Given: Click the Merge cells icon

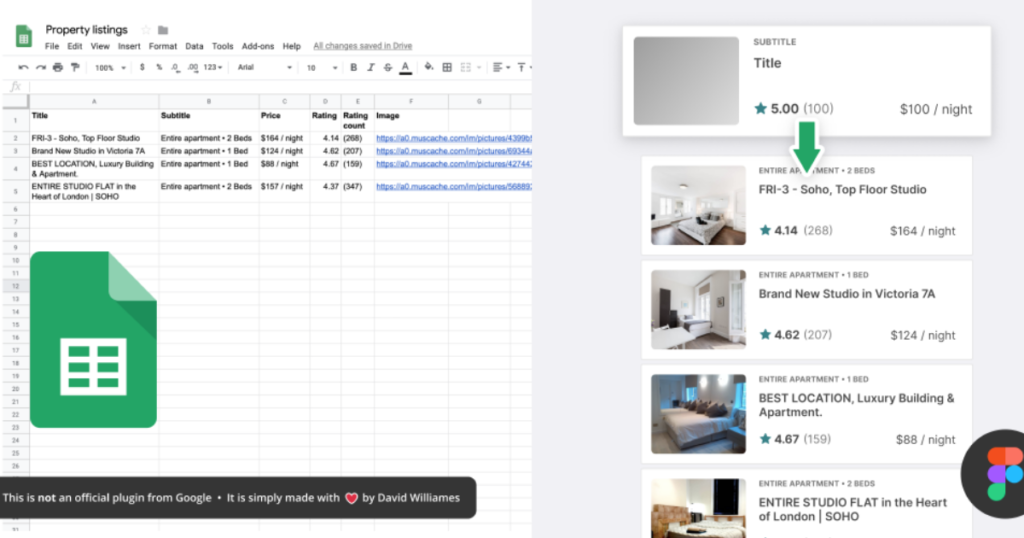Looking at the screenshot, I should [x=466, y=67].
